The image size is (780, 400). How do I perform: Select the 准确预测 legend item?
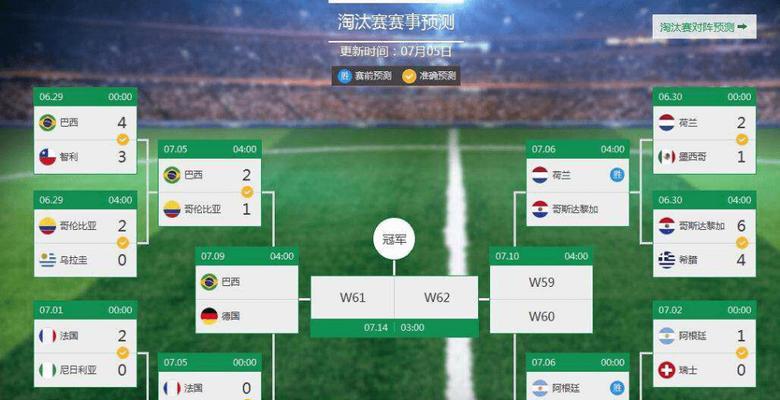(429, 76)
